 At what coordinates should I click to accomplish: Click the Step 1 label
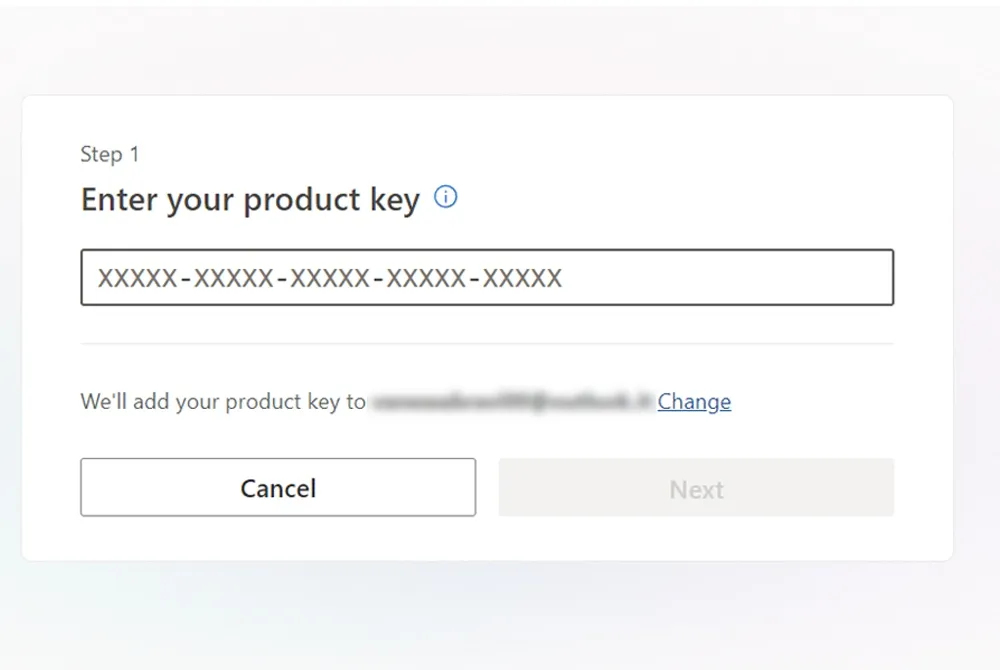[110, 154]
